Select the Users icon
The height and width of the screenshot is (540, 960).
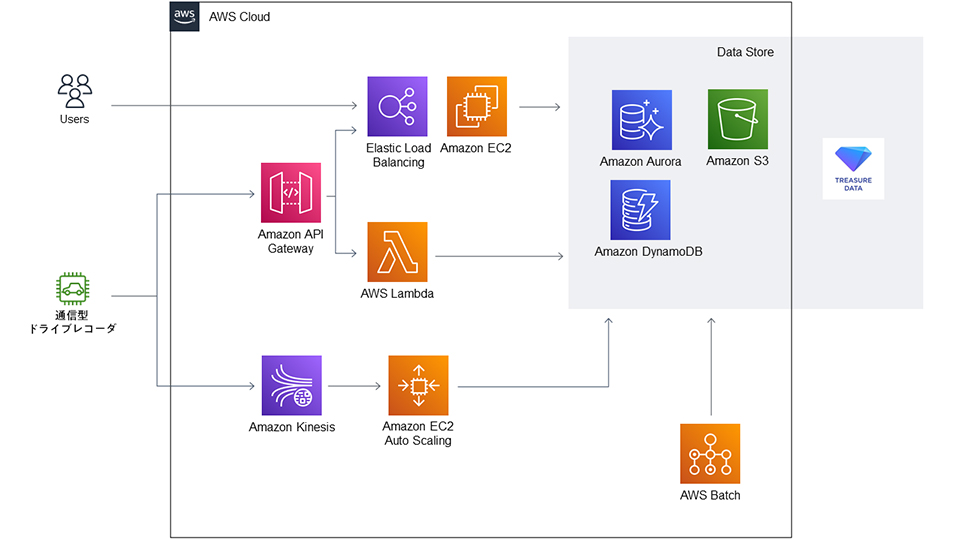point(75,91)
